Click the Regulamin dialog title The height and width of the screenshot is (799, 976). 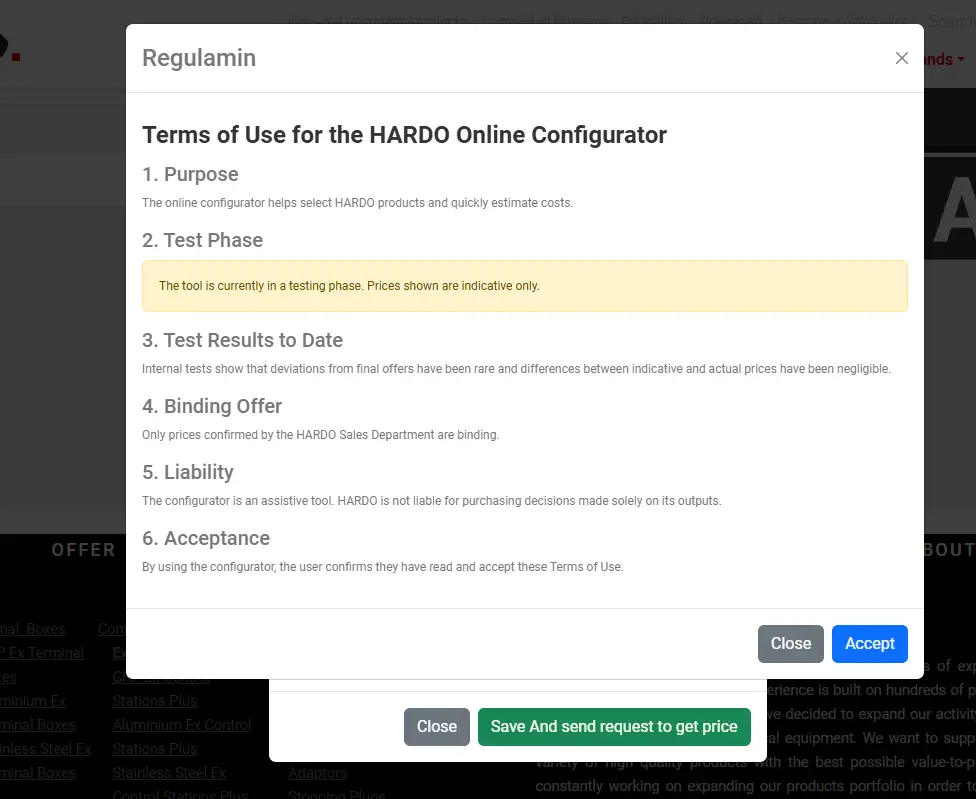199,58
